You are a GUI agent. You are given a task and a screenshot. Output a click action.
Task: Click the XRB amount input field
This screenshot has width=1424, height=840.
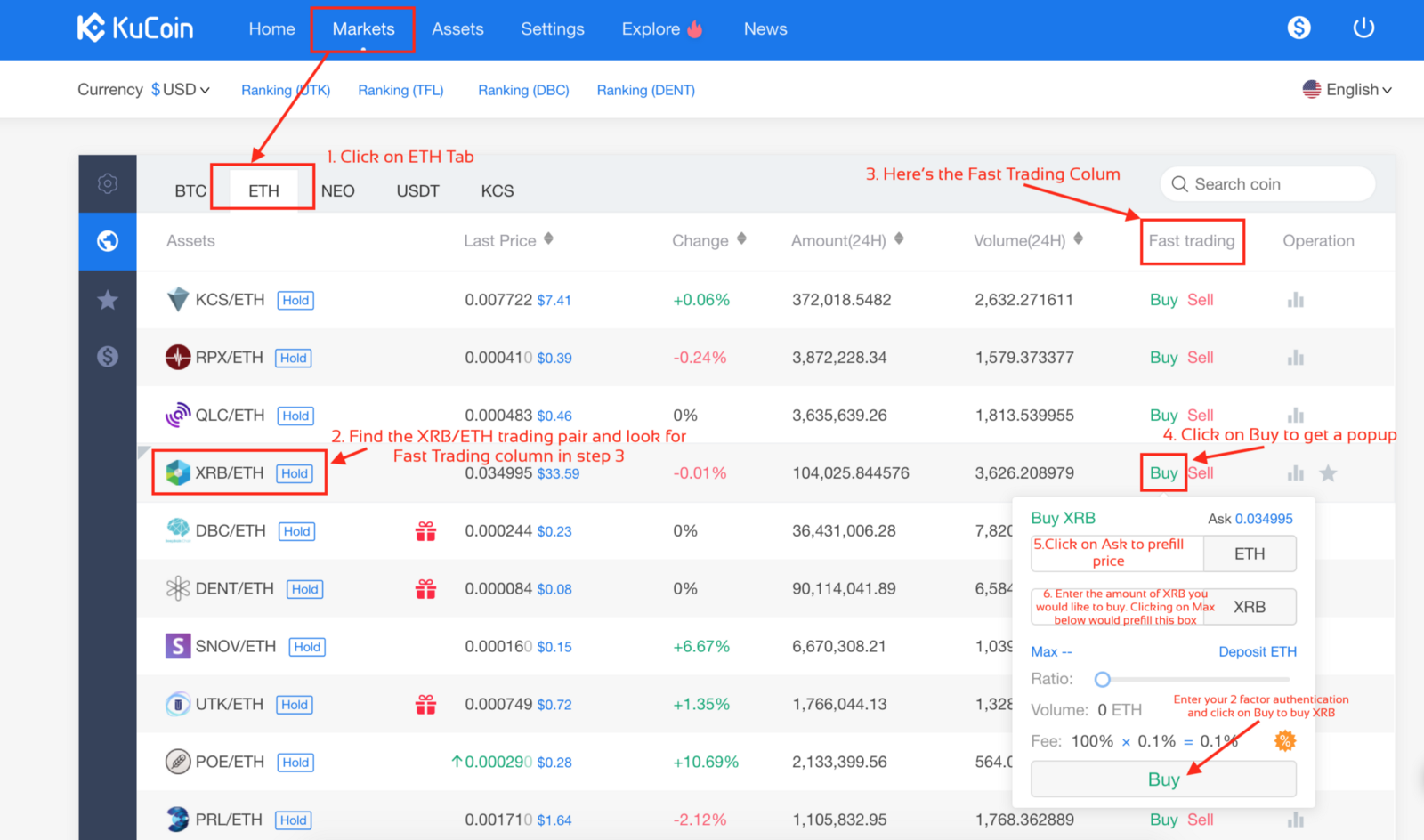tap(1117, 607)
